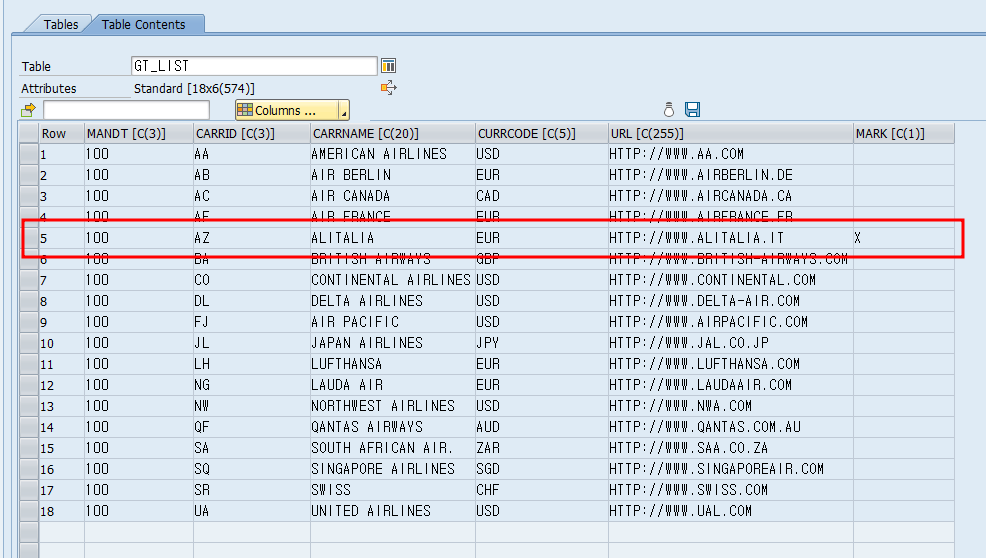Switch to the Tables tab

point(60,25)
